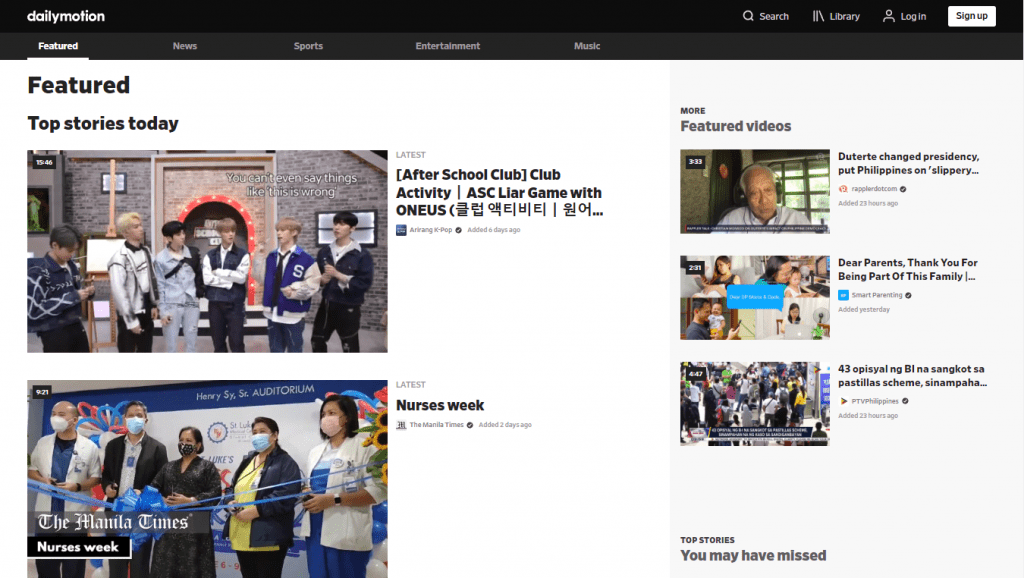Click verified badge next to Smart Parenting

coord(908,295)
